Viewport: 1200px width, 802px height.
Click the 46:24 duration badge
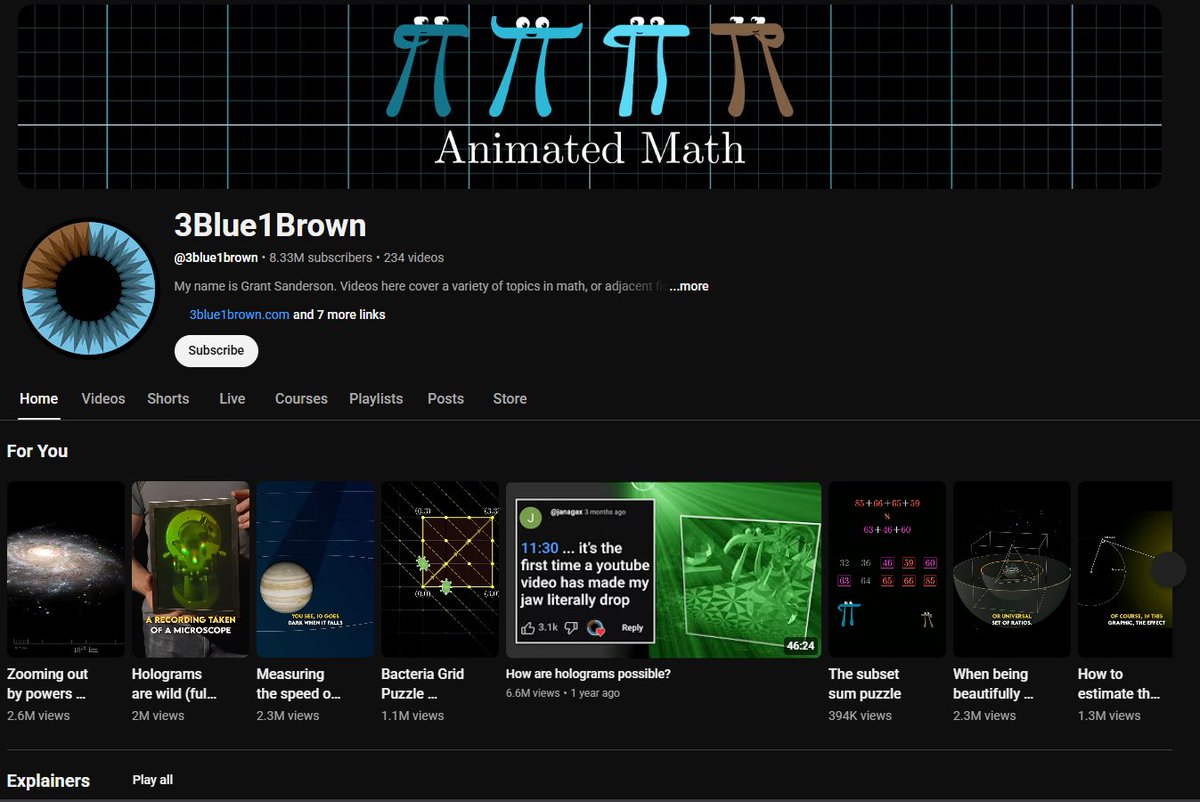pyautogui.click(x=800, y=646)
